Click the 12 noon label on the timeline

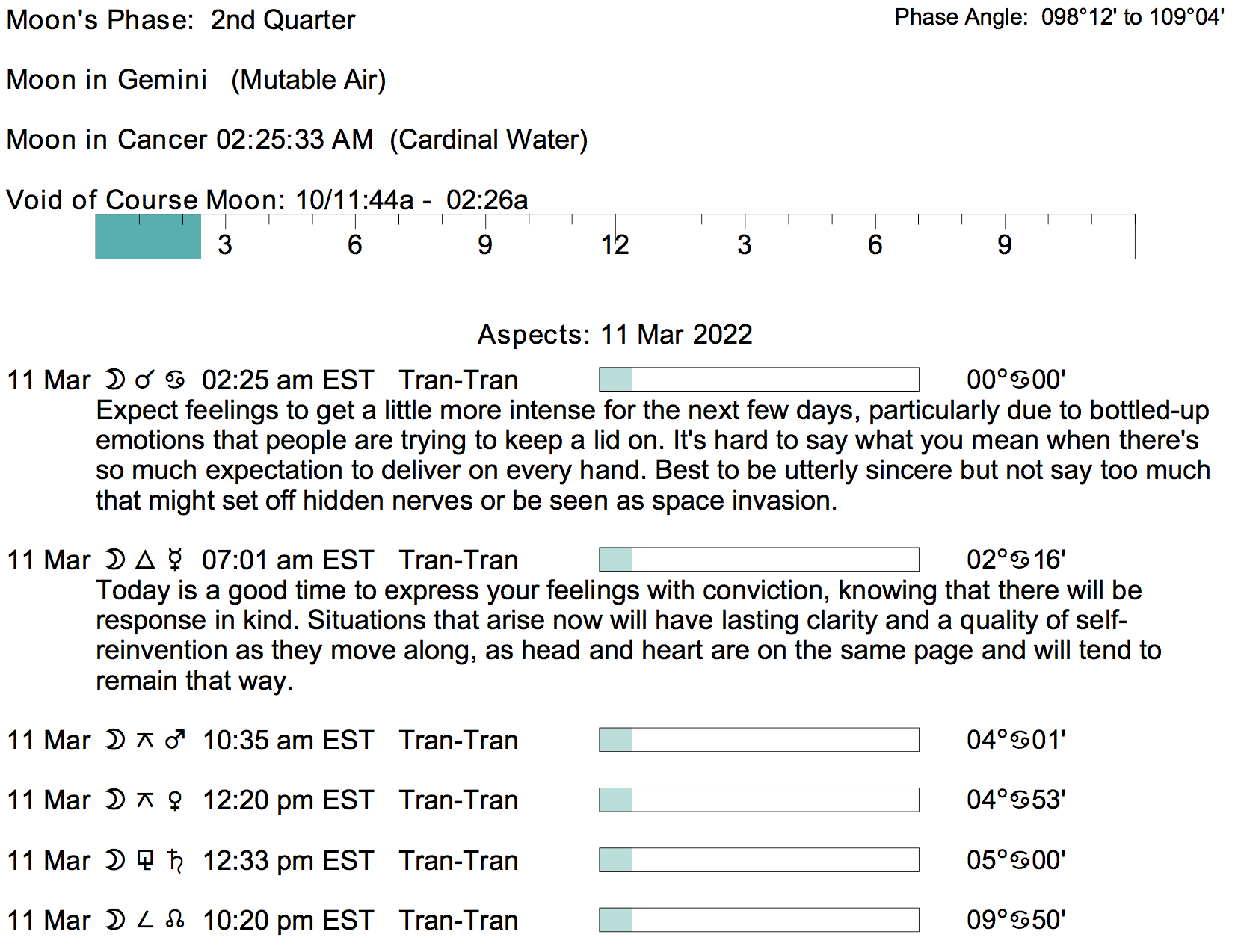(x=615, y=245)
